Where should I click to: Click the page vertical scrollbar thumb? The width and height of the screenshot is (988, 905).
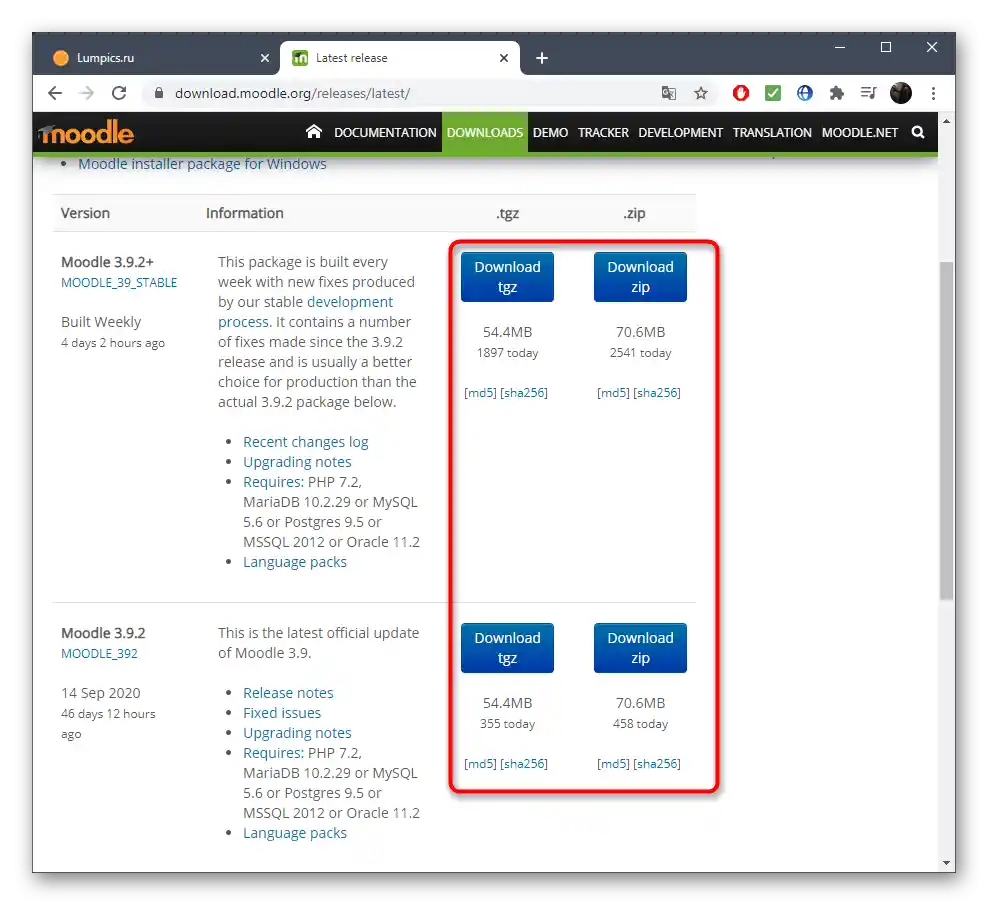(946, 430)
